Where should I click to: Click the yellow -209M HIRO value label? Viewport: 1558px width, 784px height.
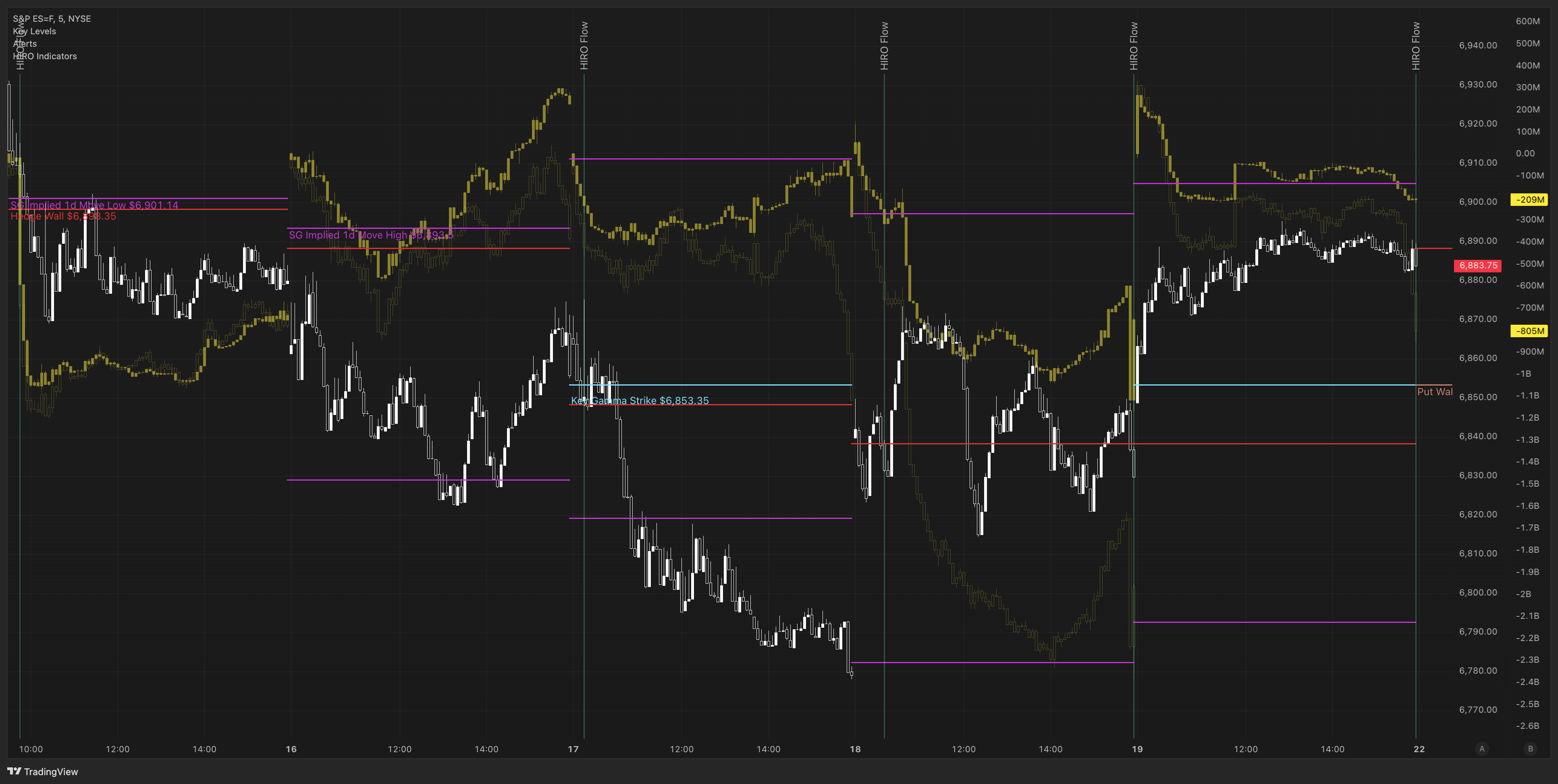[x=1528, y=199]
